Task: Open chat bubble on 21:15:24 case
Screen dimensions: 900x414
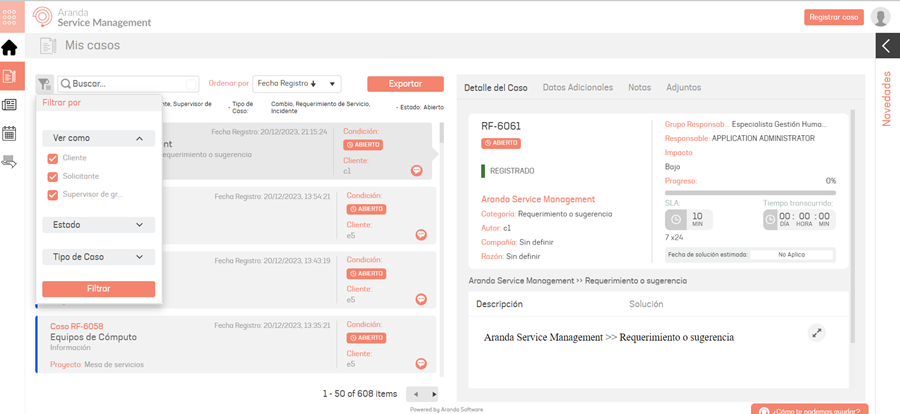Action: [x=417, y=171]
